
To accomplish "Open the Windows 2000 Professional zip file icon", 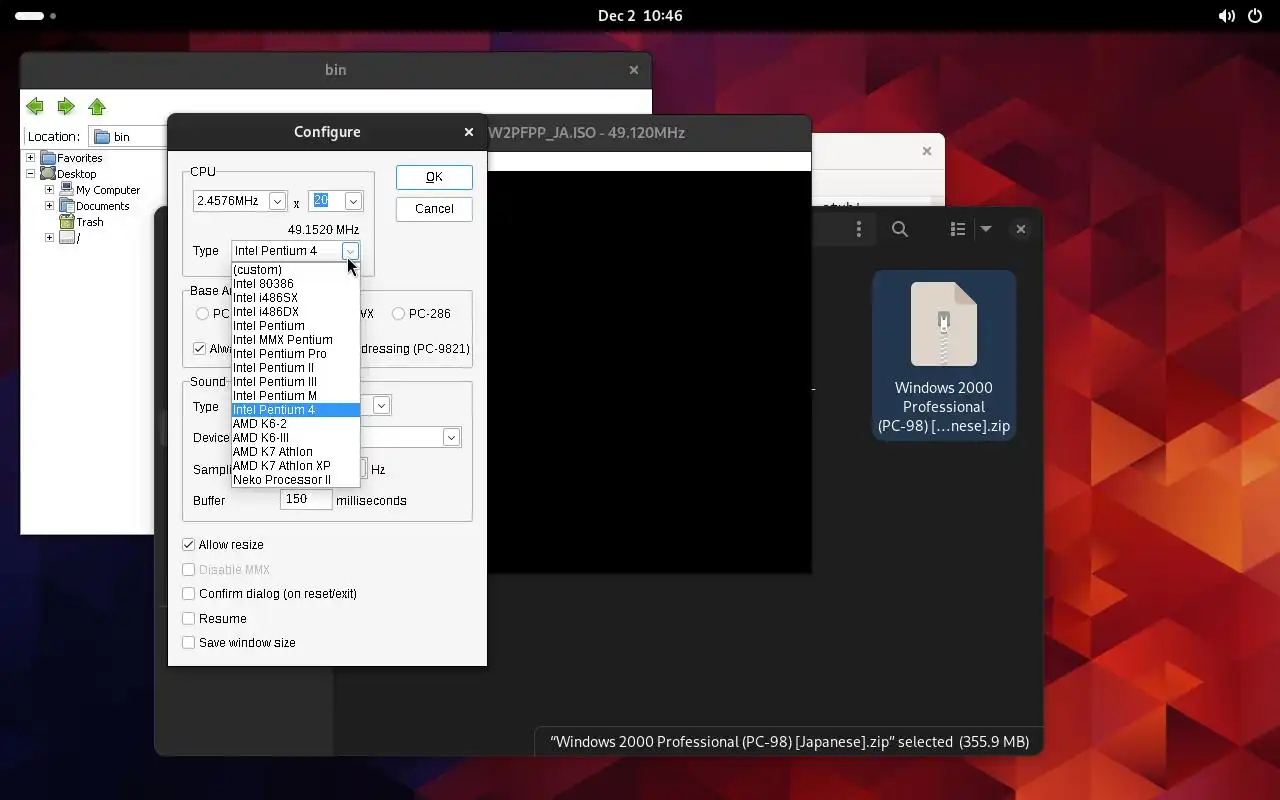I will point(944,324).
